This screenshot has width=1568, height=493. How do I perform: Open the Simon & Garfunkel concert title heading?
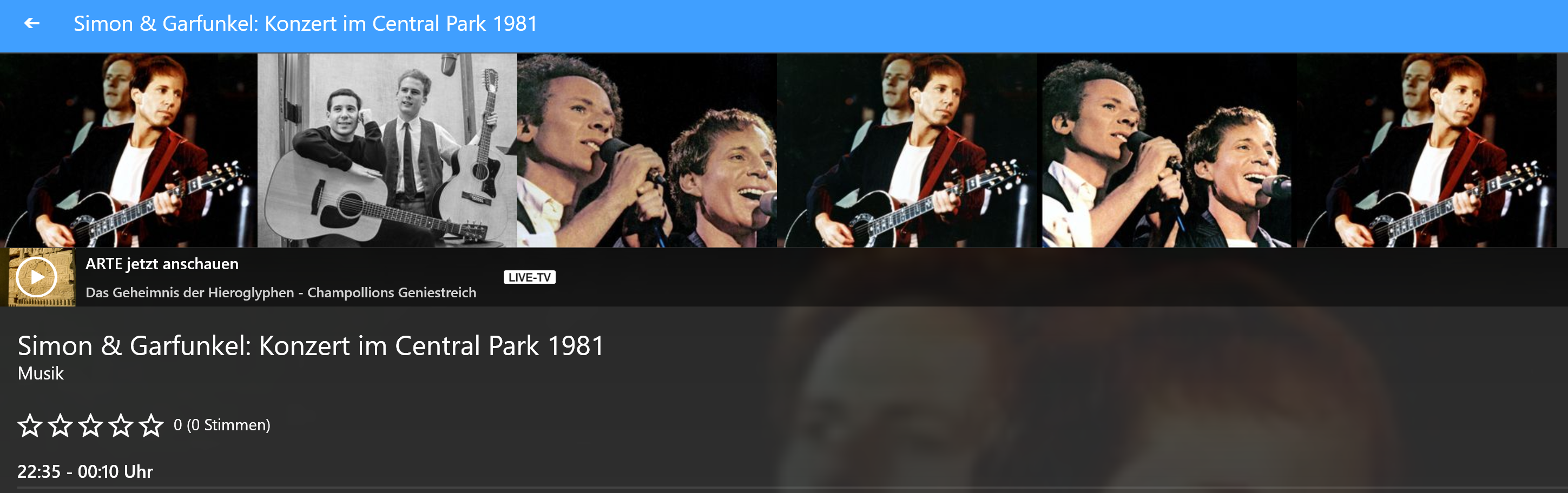coord(311,346)
